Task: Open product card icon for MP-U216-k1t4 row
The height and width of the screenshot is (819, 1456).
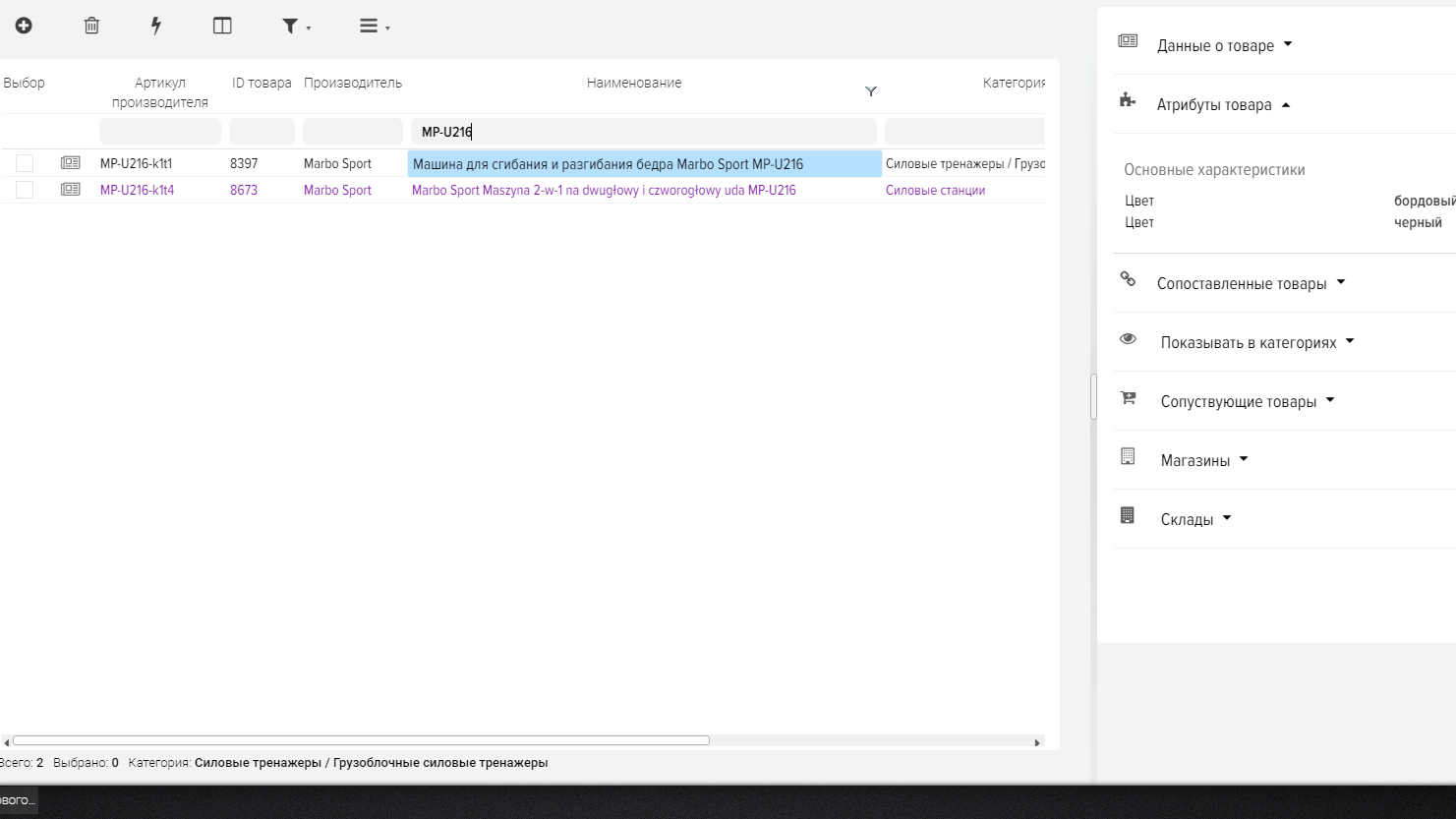Action: [x=70, y=190]
